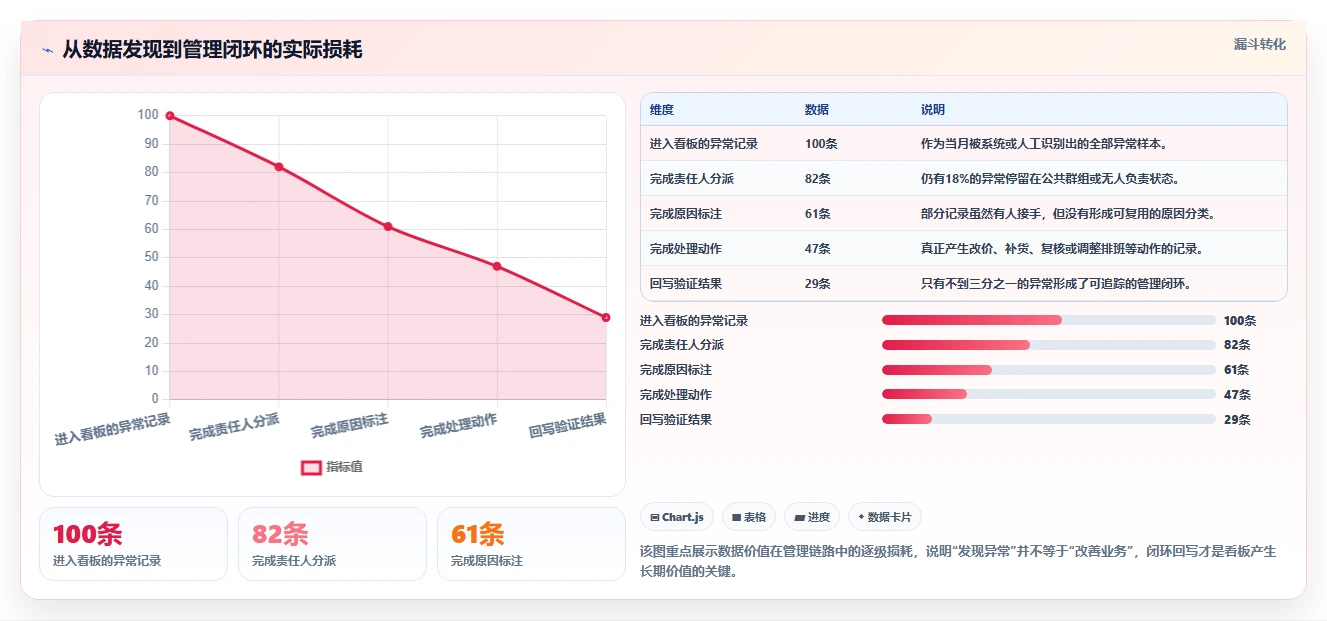The width and height of the screenshot is (1327, 621).
Task: Click the progress bar for 完成处理动作
Action: pyautogui.click(x=1049, y=395)
